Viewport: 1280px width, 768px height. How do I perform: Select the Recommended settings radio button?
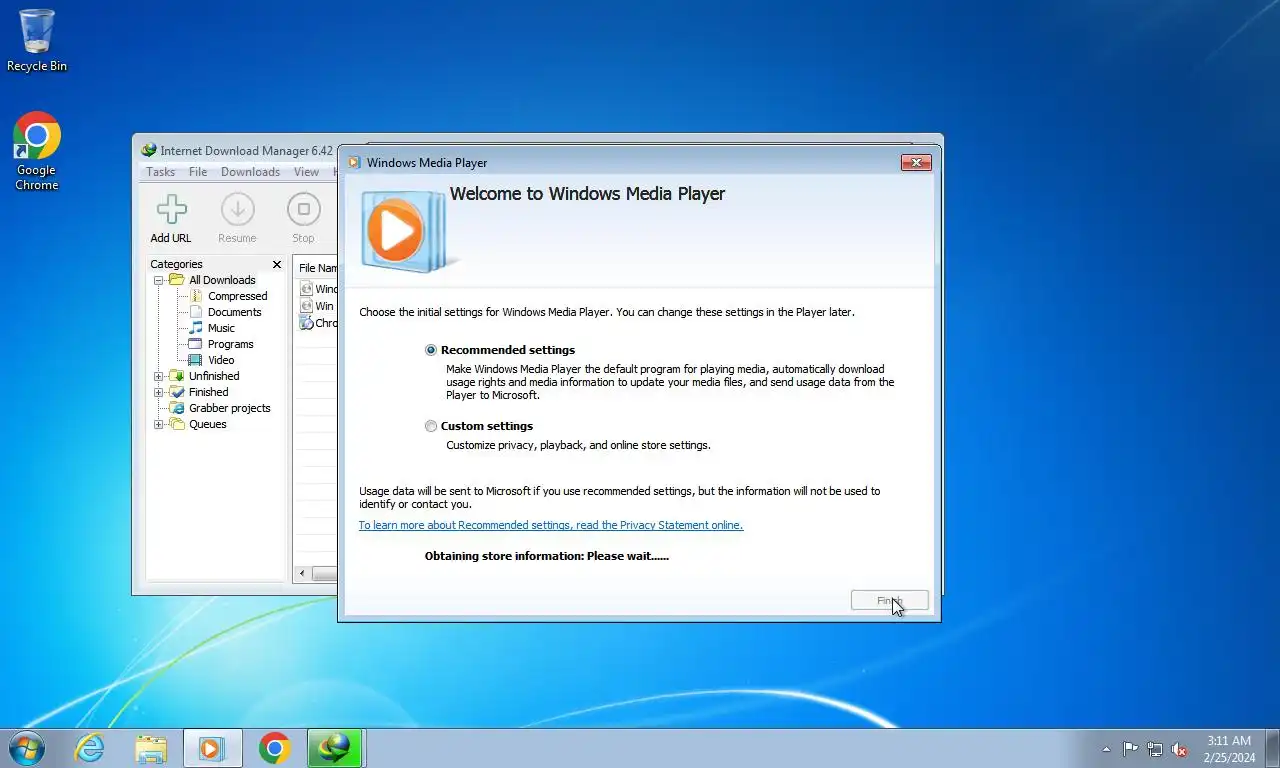point(431,350)
